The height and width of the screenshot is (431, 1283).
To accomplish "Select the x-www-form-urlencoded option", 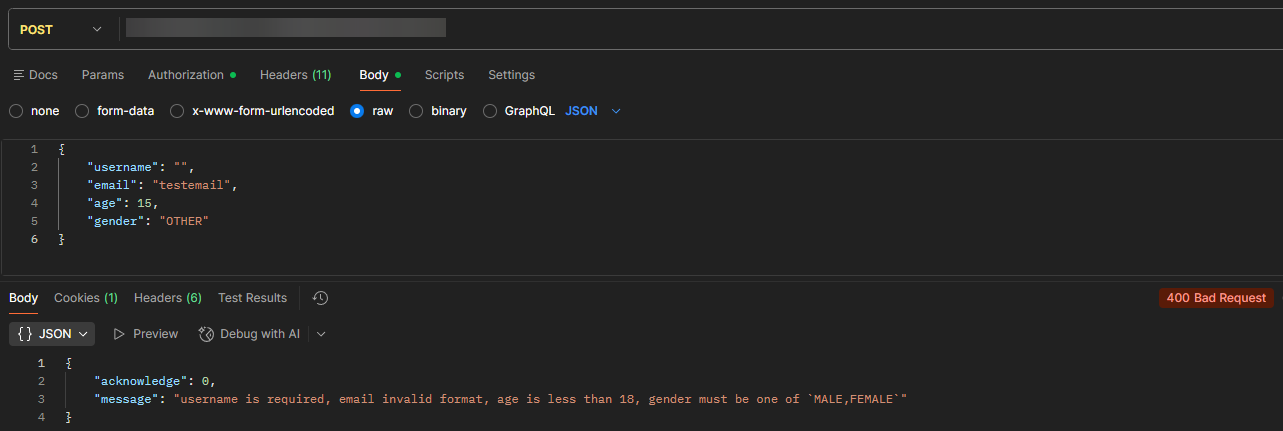I will tap(252, 111).
